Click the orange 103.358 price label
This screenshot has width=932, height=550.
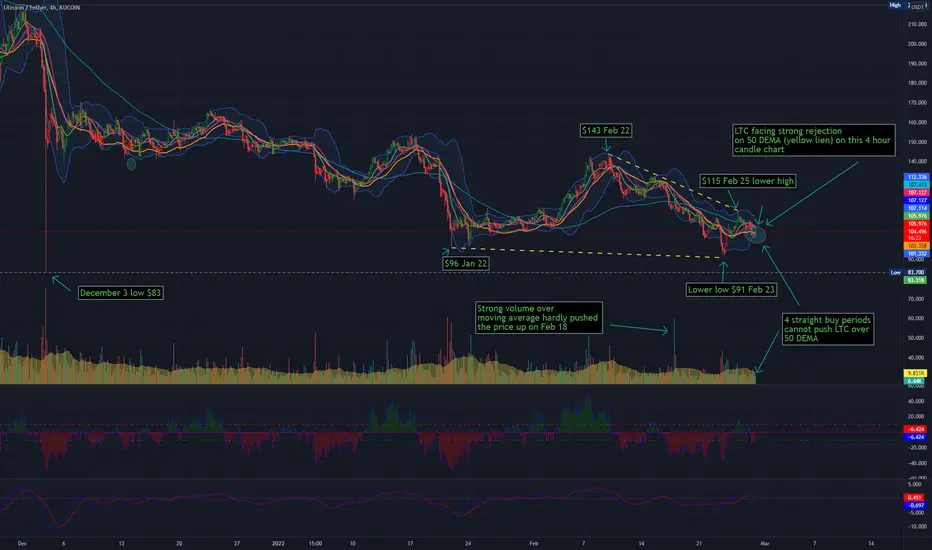point(916,246)
